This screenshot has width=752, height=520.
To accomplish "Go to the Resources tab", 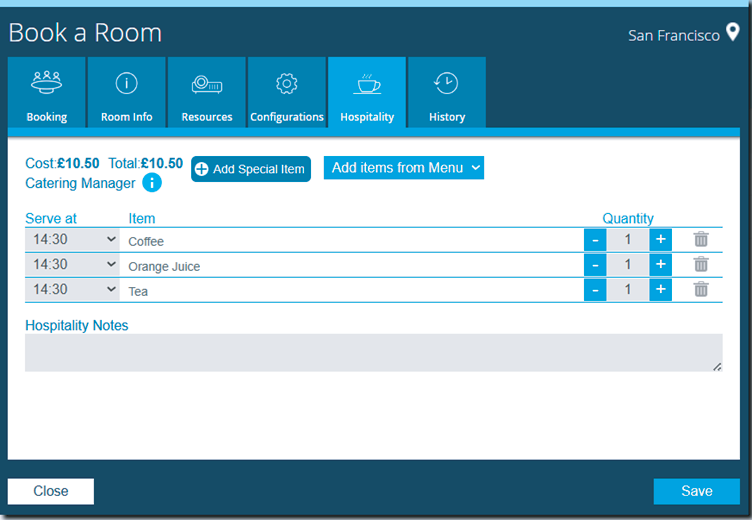I will click(207, 94).
